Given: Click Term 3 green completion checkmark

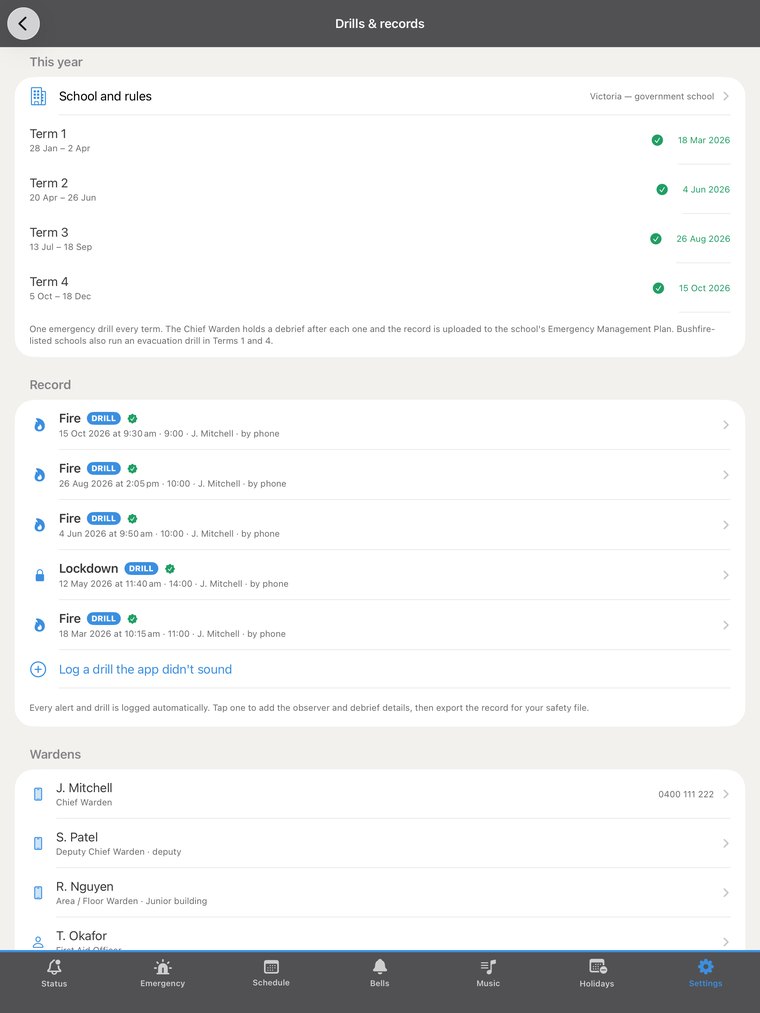Looking at the screenshot, I should click(x=656, y=239).
